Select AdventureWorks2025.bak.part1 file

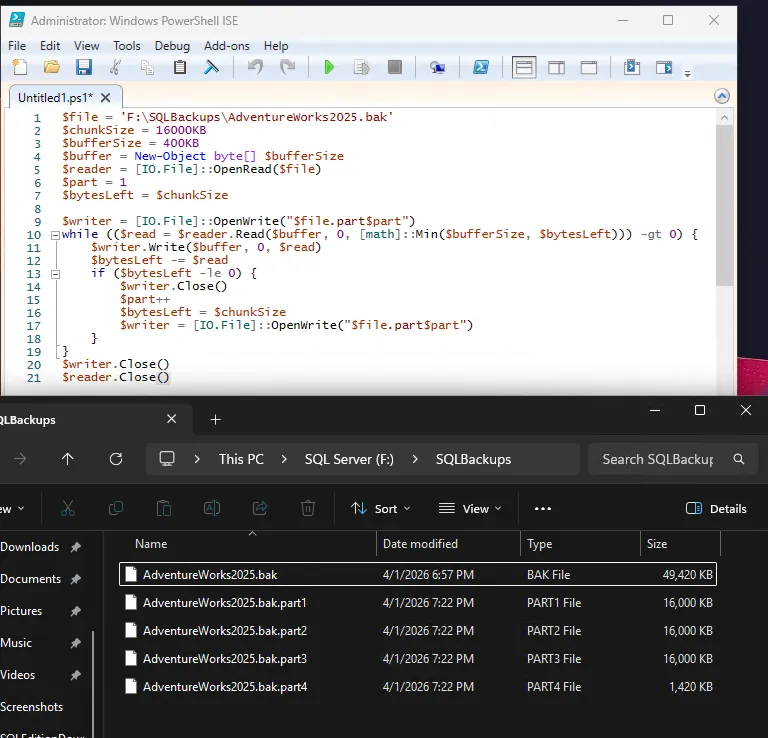coord(418,603)
